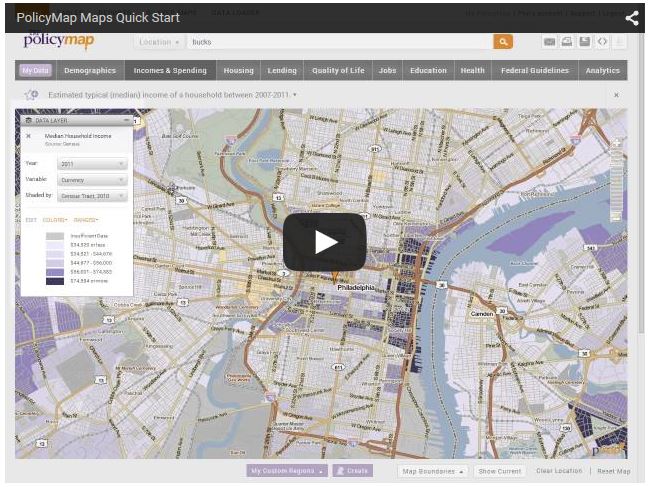Click the Camden label on map
650x487 pixels.
coord(482,314)
